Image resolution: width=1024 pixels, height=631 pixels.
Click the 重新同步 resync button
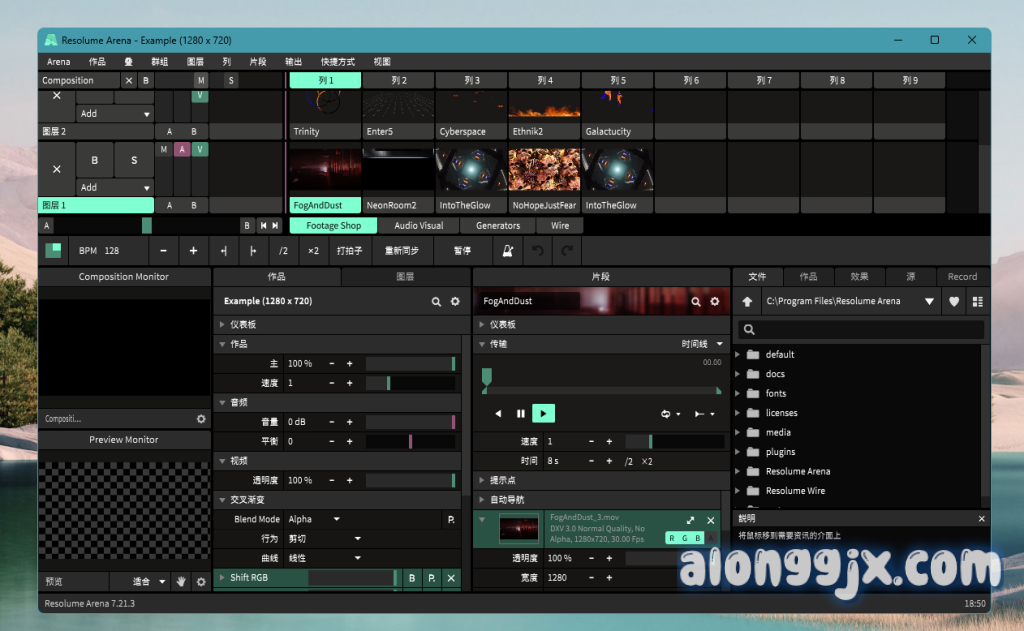click(x=402, y=251)
